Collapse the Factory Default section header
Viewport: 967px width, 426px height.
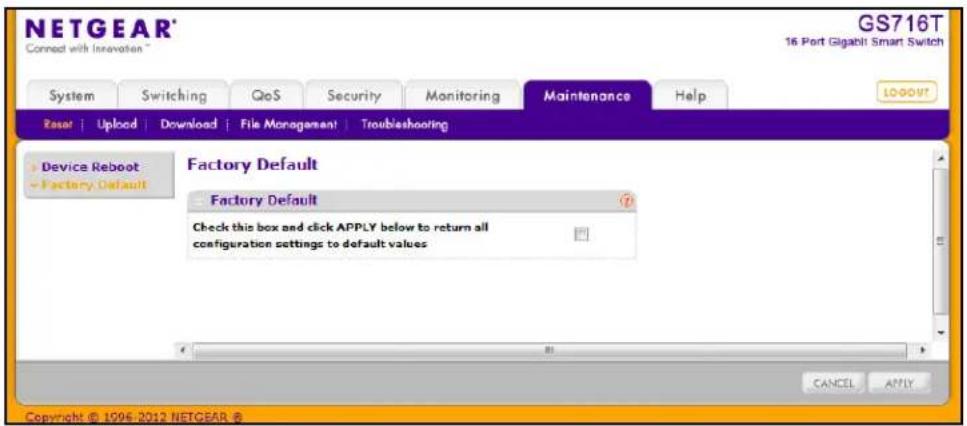(x=199, y=200)
